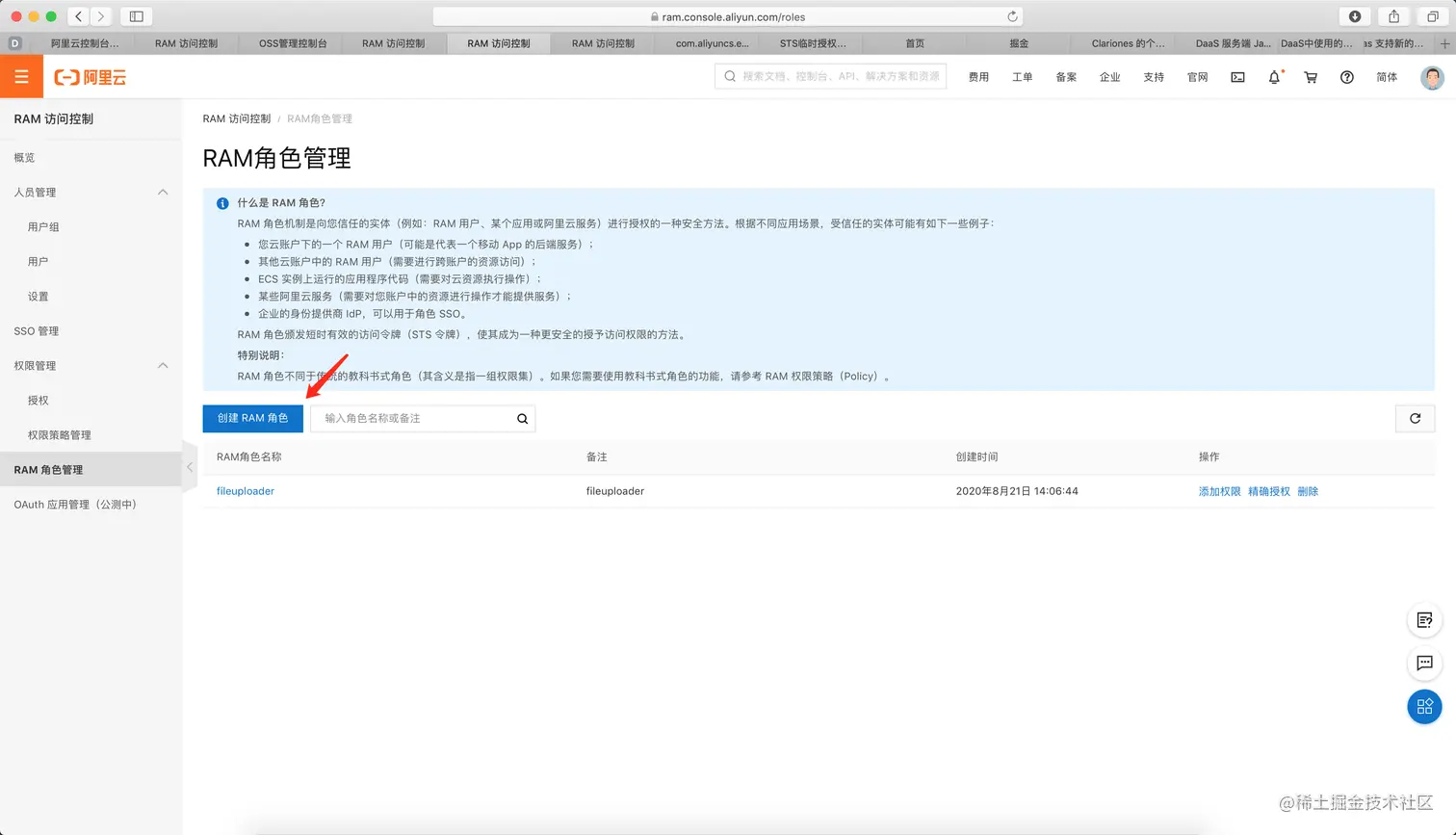Image resolution: width=1456 pixels, height=835 pixels.
Task: Open the help question mark icon
Action: [x=1347, y=77]
